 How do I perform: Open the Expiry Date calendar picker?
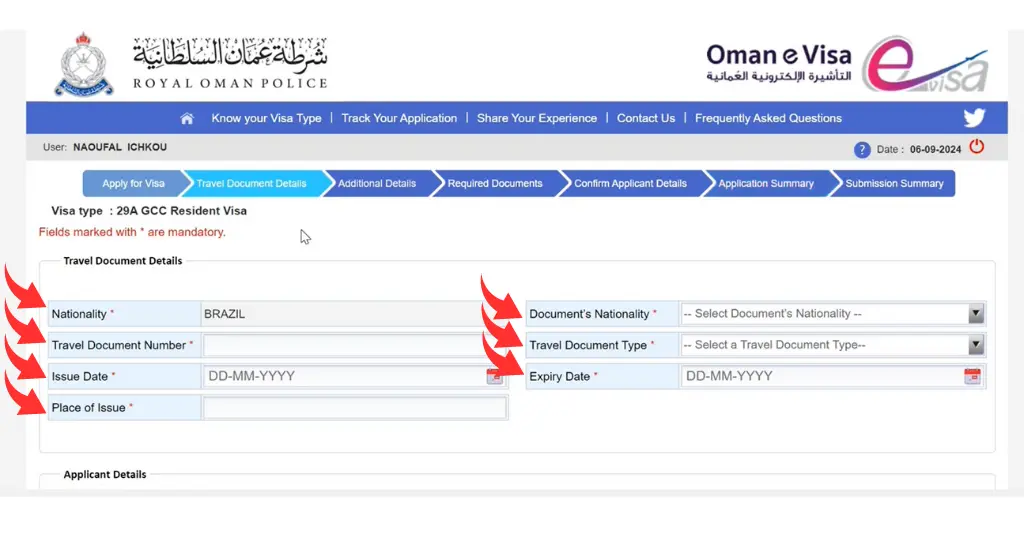click(x=972, y=376)
